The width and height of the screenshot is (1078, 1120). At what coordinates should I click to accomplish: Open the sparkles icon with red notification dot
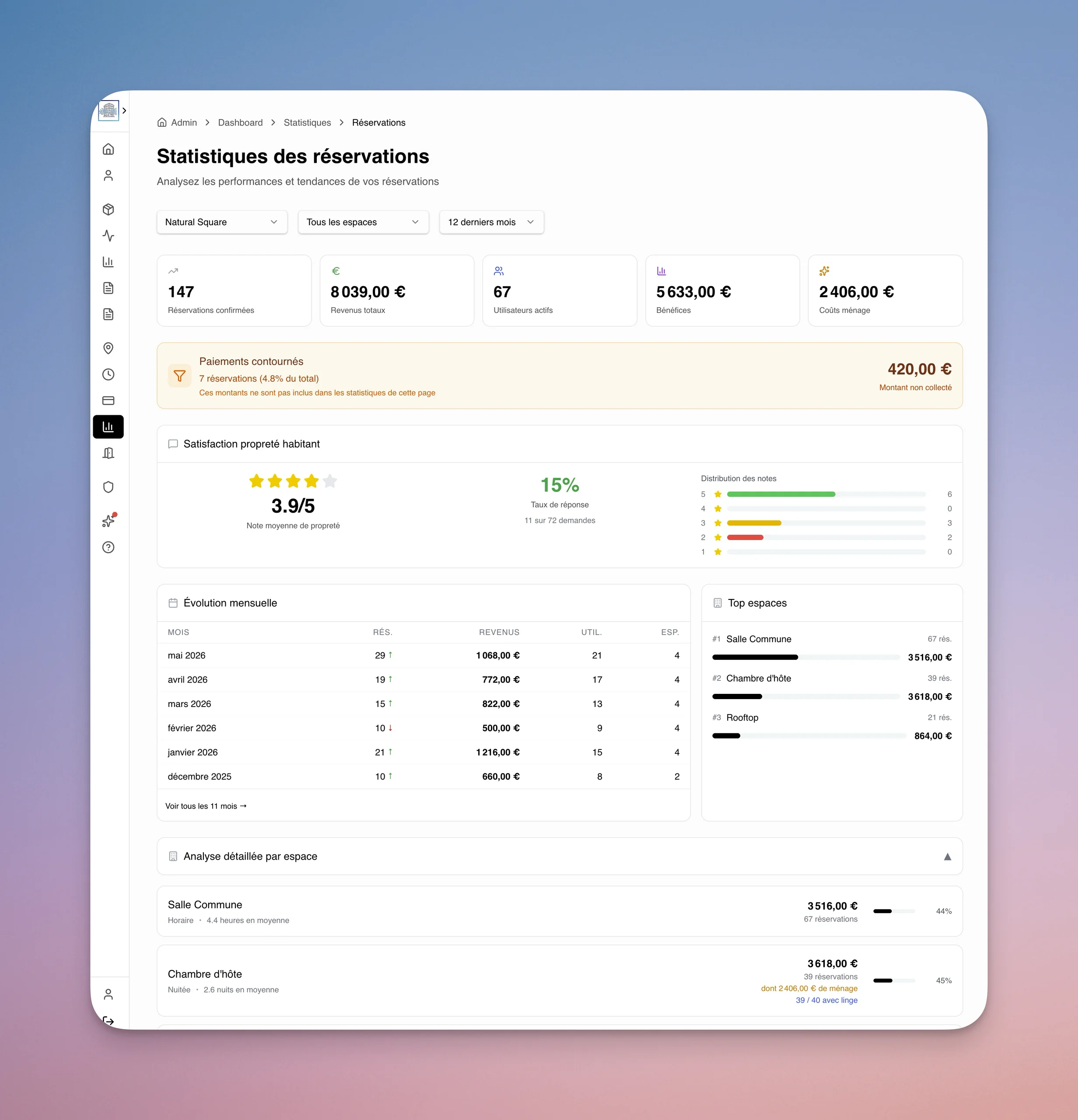click(108, 521)
